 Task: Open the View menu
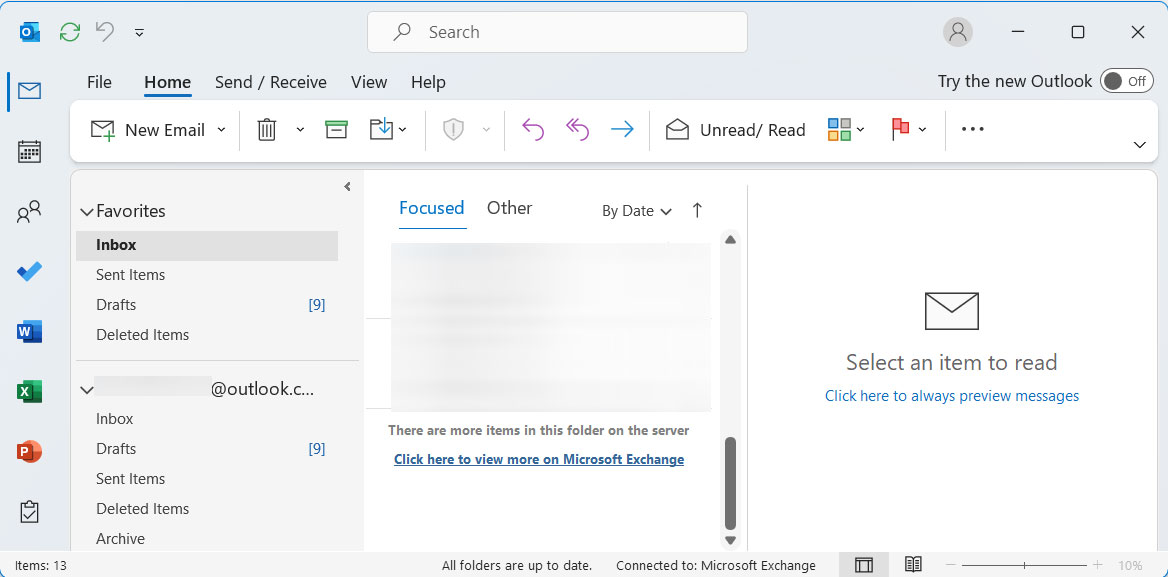click(368, 82)
